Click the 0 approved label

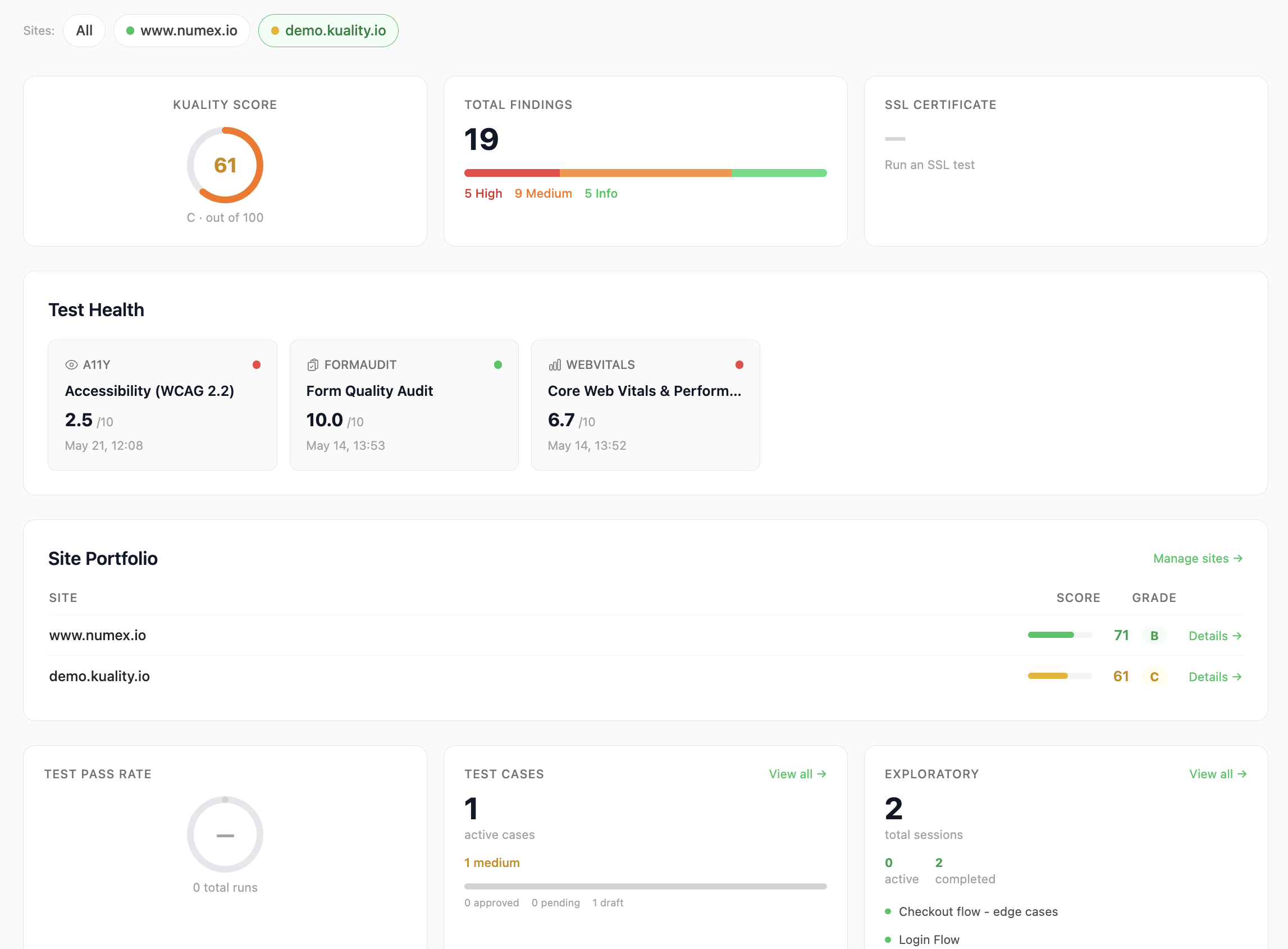491,903
